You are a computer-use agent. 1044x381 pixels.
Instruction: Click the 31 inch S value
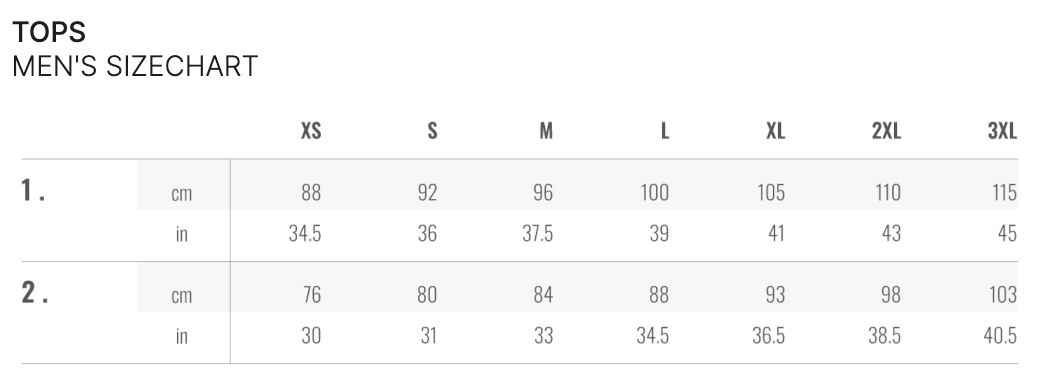pos(428,336)
